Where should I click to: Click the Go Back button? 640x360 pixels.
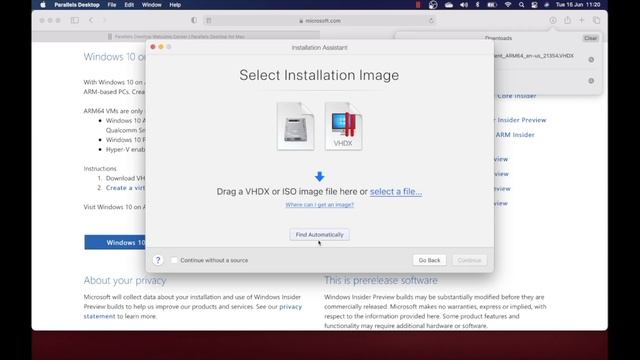[x=429, y=260]
